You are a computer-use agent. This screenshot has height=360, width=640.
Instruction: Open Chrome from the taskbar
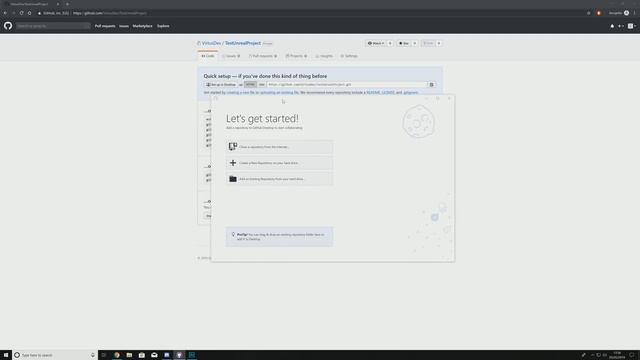click(117, 355)
